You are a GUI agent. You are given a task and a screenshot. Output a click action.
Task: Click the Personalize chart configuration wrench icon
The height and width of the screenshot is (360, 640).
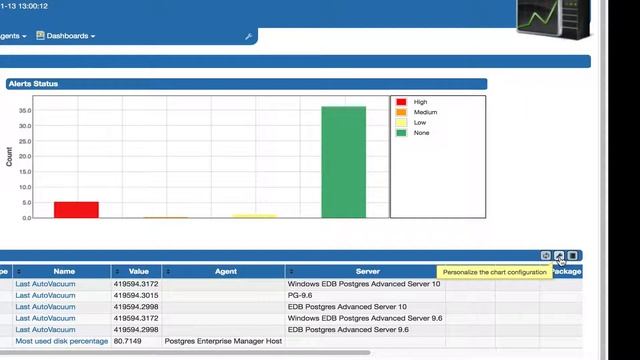(x=559, y=256)
